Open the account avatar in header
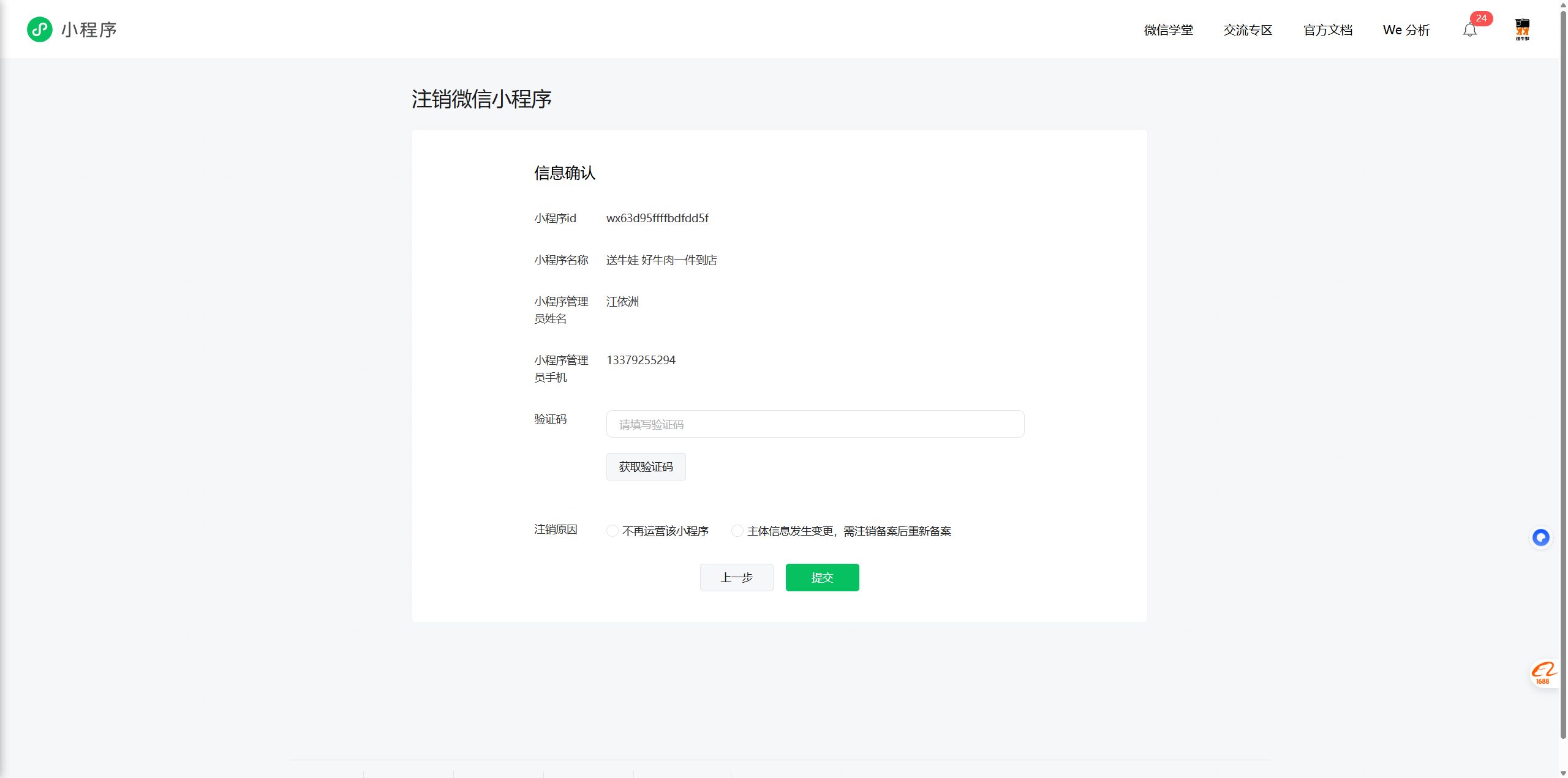Screen dimensions: 1568x778 click(1522, 29)
